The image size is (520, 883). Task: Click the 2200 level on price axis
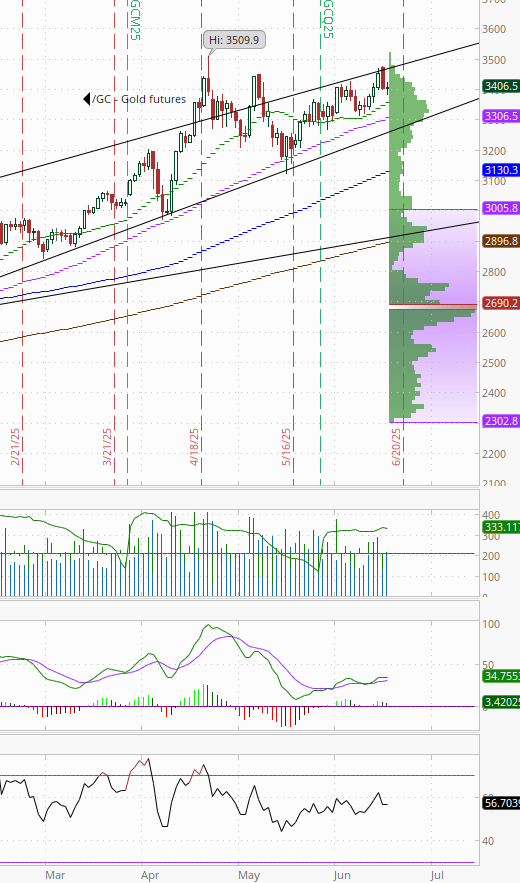tap(494, 454)
